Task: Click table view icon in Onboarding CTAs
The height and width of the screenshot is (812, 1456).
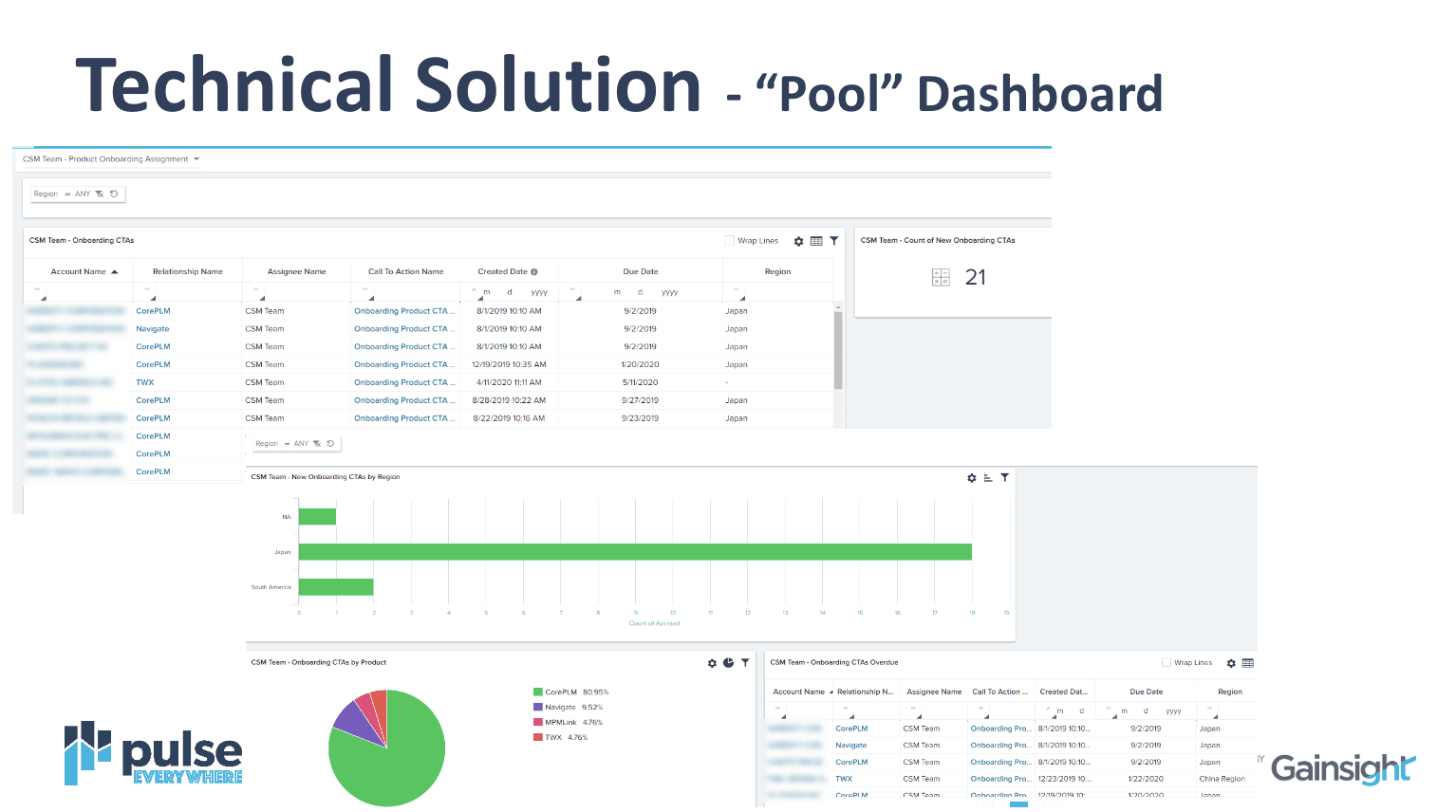Action: (x=816, y=241)
